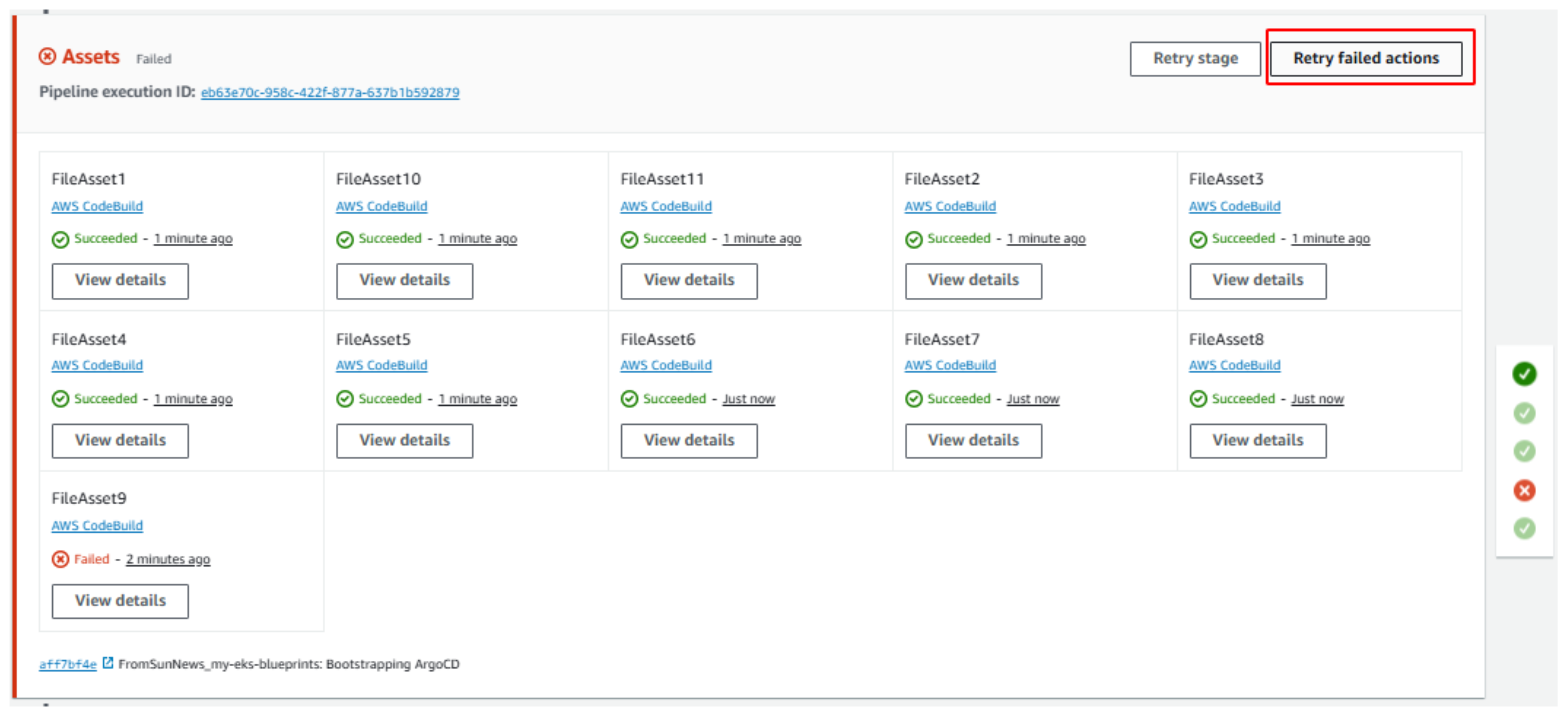Screen dimensions: 1568x716
Task: Click the red Failed icon on FileAsset9
Action: click(x=60, y=559)
